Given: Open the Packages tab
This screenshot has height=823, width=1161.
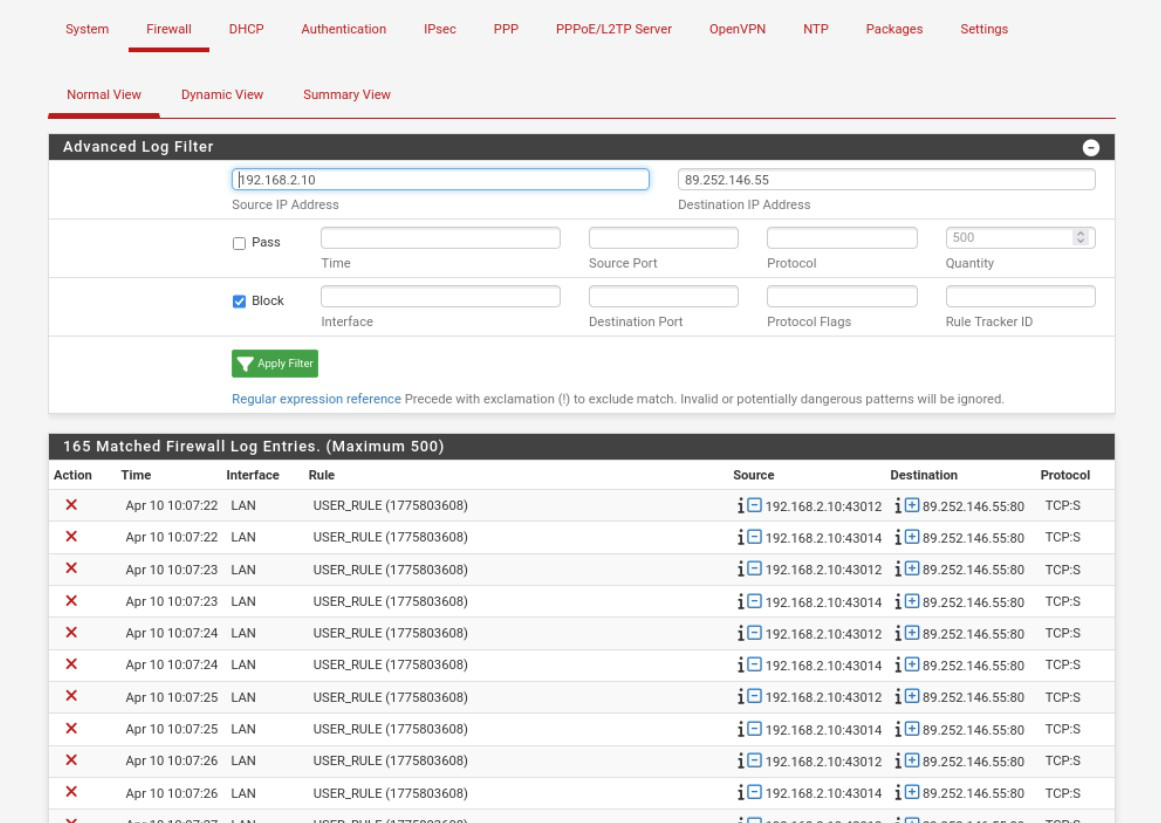Looking at the screenshot, I should (x=894, y=29).
